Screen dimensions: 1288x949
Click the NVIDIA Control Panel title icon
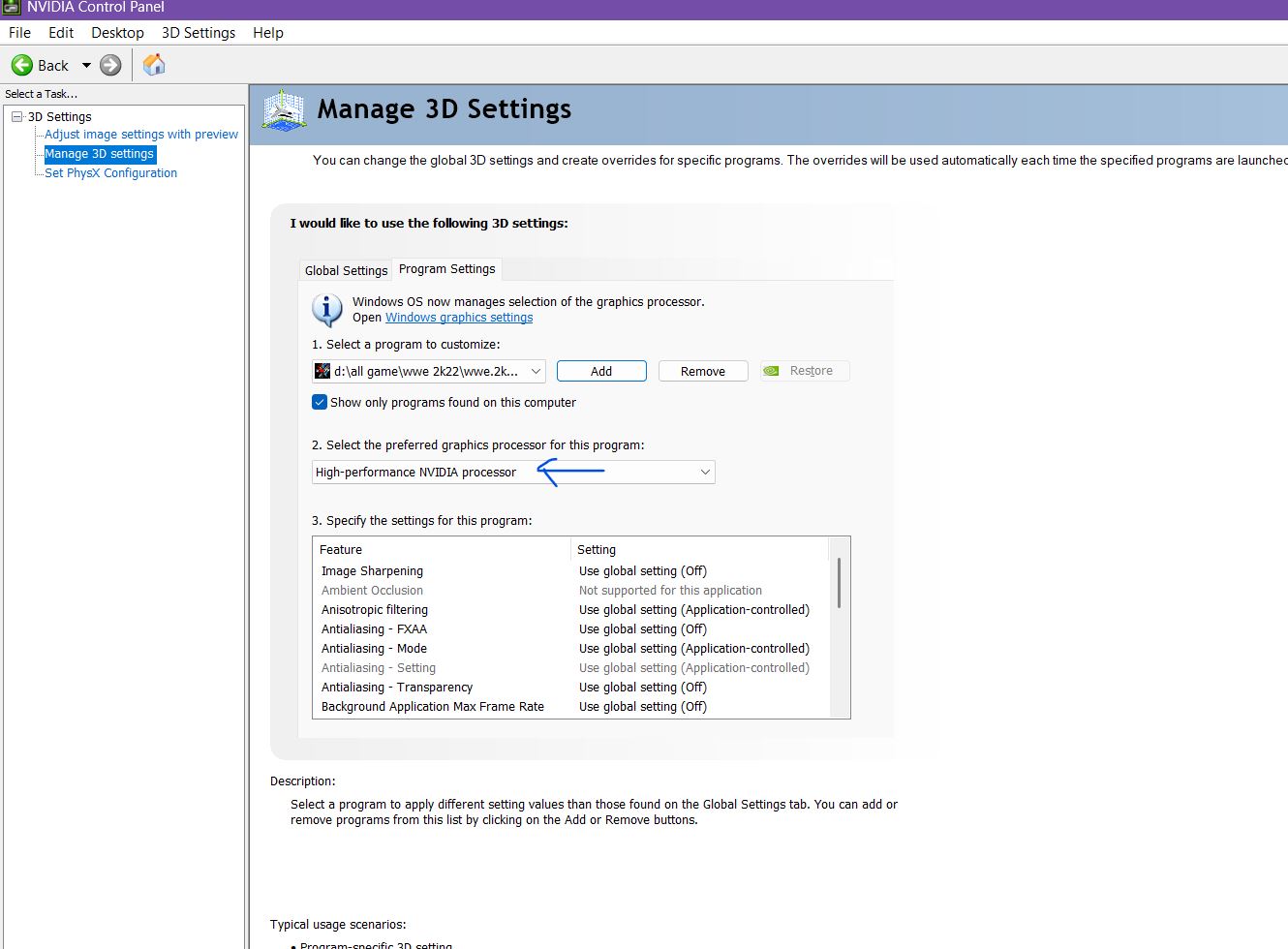click(x=11, y=7)
